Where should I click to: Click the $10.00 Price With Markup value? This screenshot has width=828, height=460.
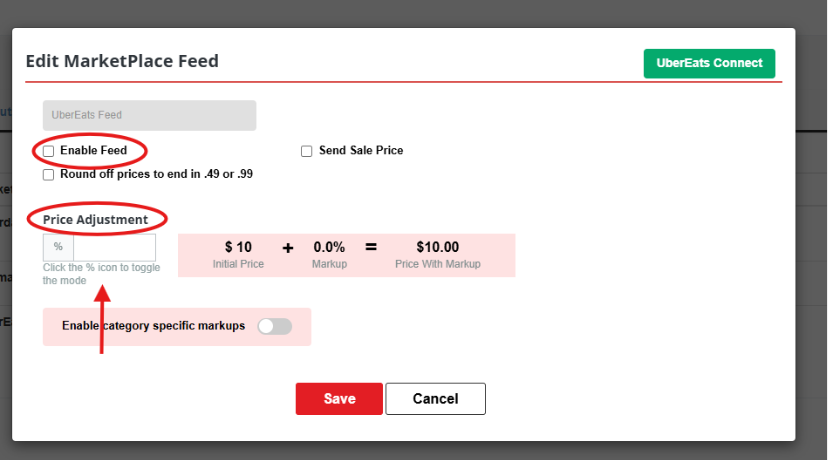tap(438, 247)
